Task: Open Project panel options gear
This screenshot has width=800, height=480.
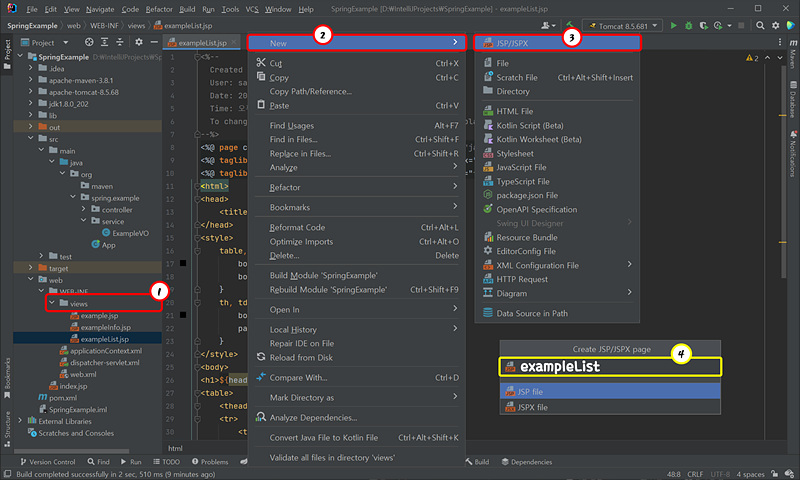Action: click(x=139, y=42)
